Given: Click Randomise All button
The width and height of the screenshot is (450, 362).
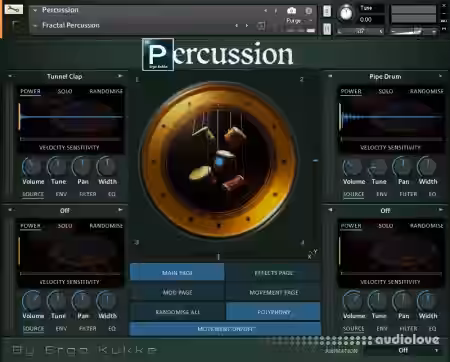Looking at the screenshot, I should point(177,312).
